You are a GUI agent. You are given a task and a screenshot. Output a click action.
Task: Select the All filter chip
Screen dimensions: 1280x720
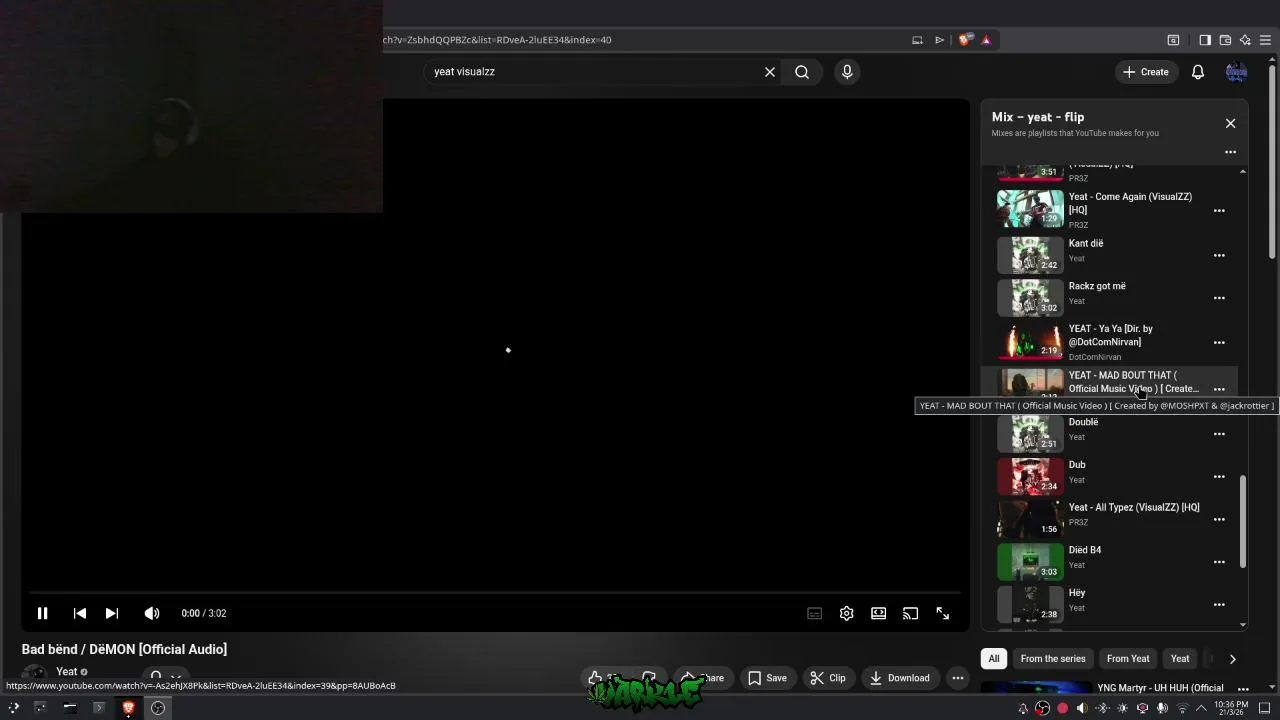(x=994, y=659)
